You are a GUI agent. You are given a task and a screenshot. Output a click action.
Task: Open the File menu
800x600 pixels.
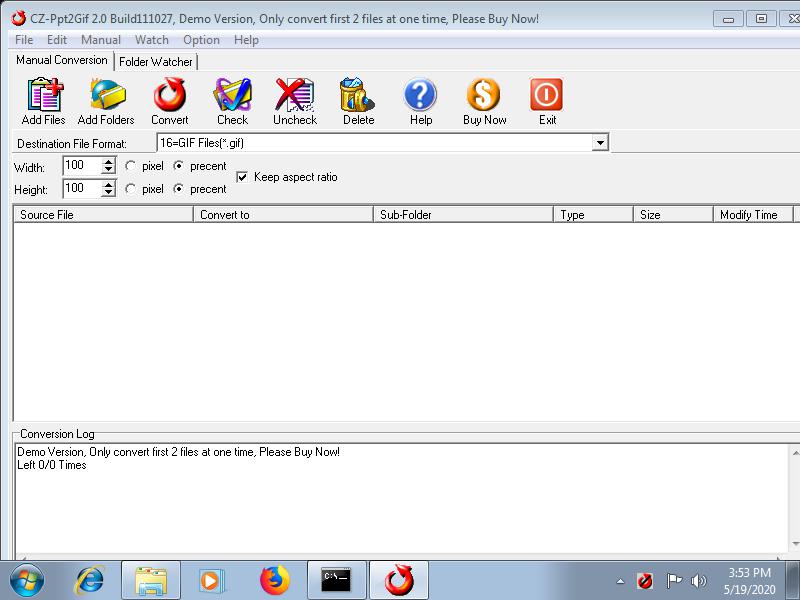24,40
